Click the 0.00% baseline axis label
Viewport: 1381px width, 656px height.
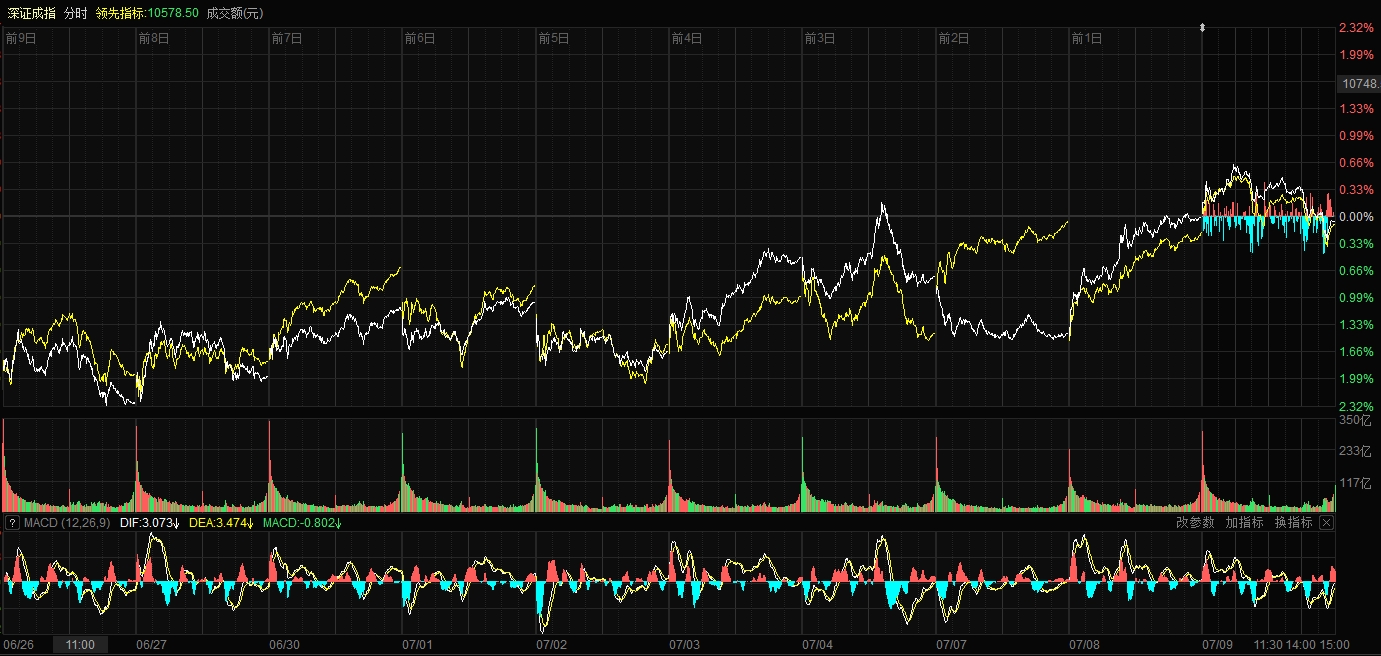tap(1356, 216)
